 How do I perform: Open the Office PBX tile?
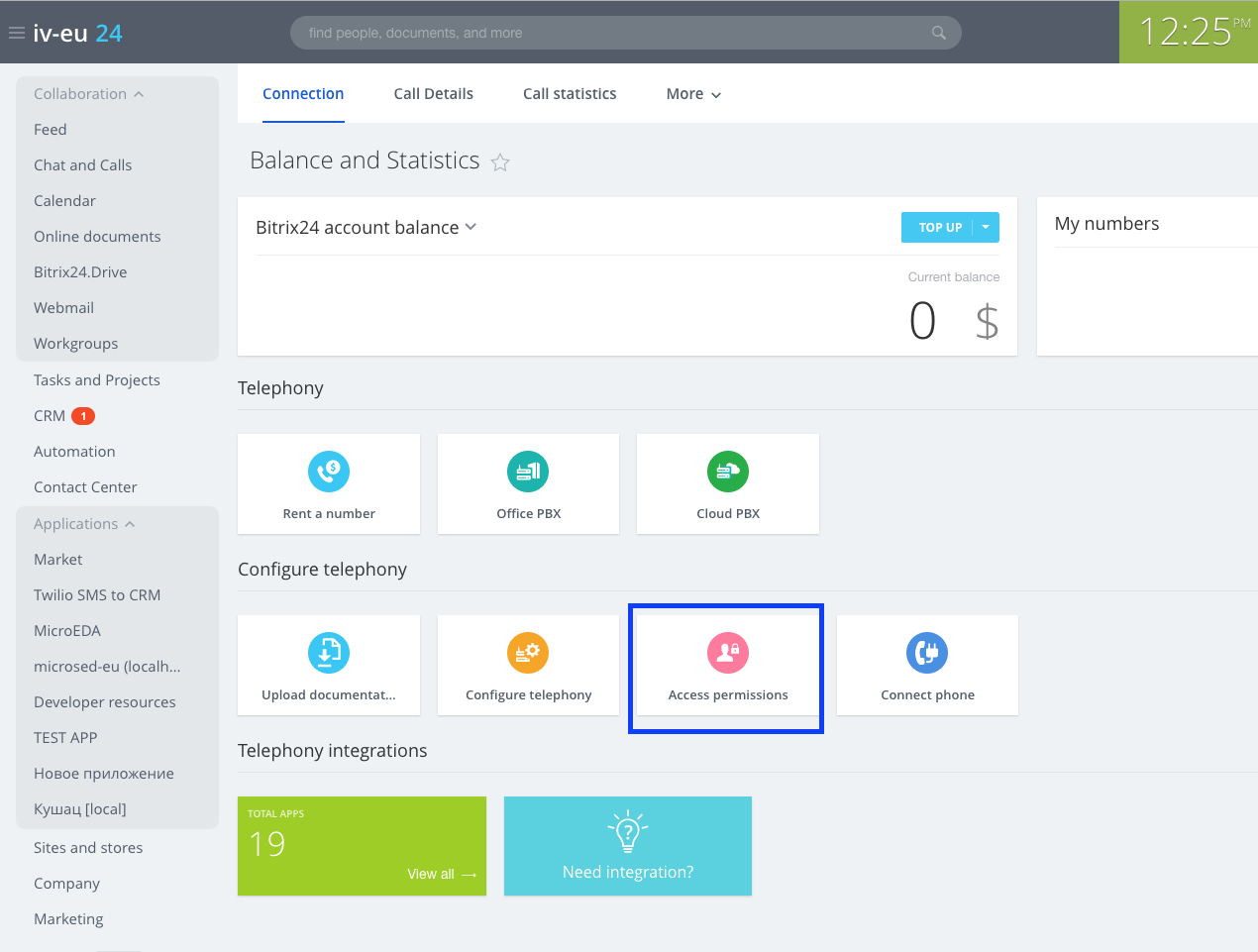point(528,483)
